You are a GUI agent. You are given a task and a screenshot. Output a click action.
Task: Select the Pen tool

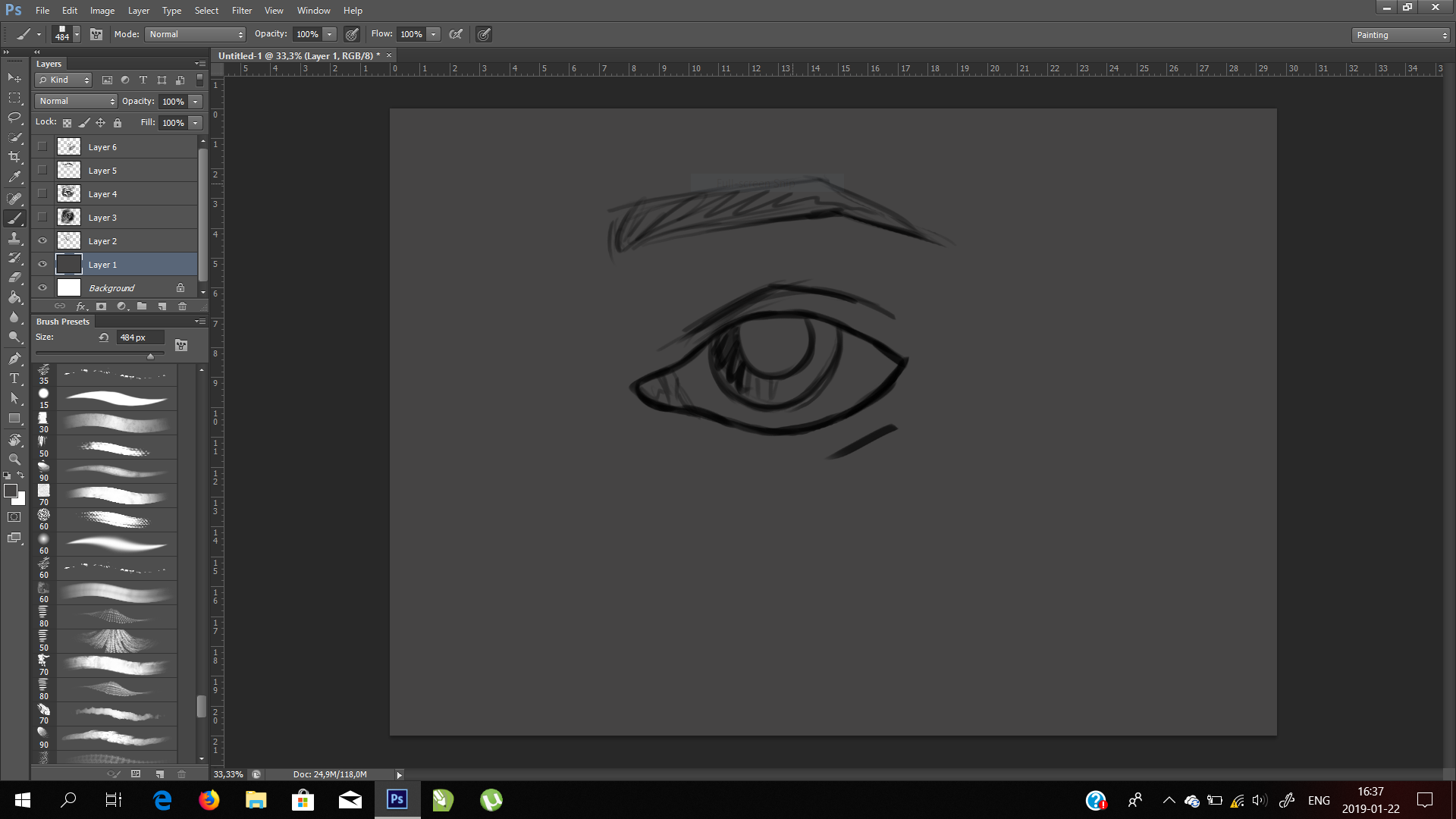click(x=14, y=358)
